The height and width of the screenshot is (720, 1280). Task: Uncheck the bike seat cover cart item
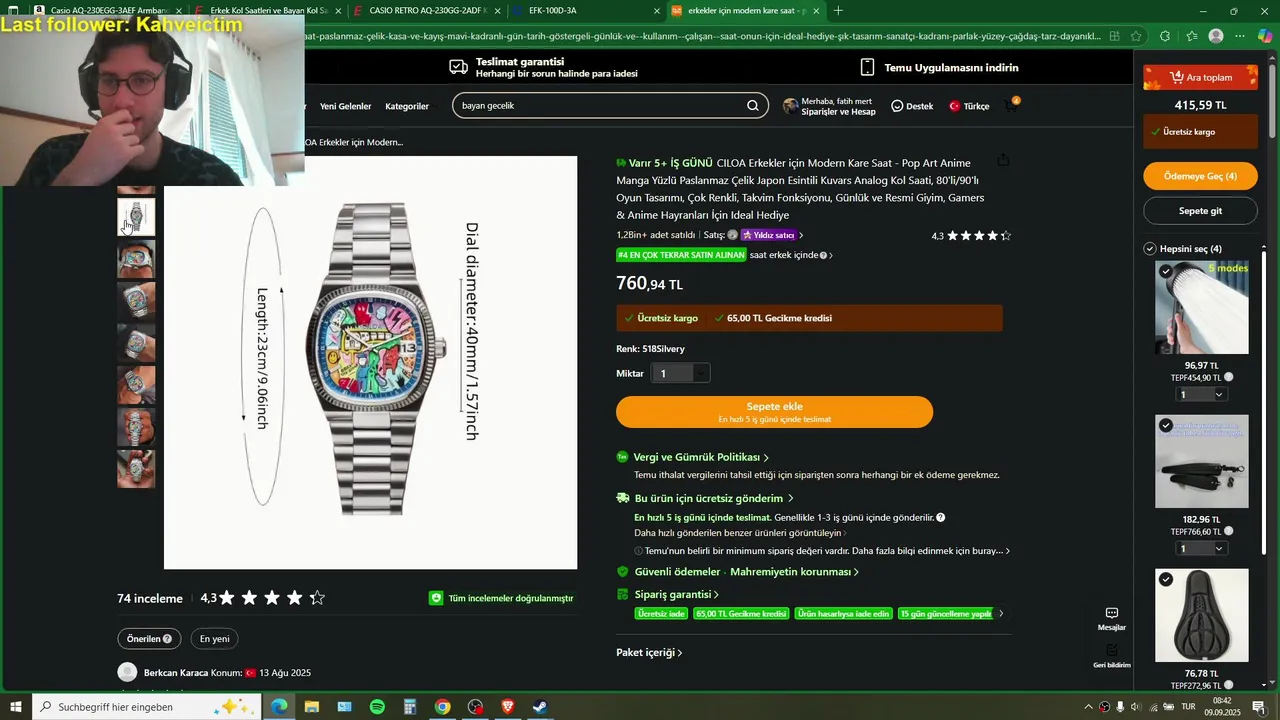click(1166, 579)
